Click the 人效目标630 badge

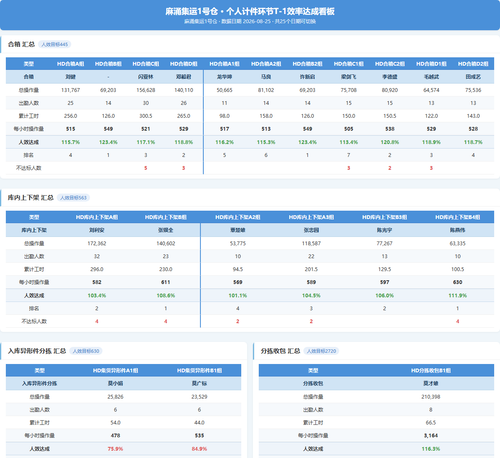(86, 351)
